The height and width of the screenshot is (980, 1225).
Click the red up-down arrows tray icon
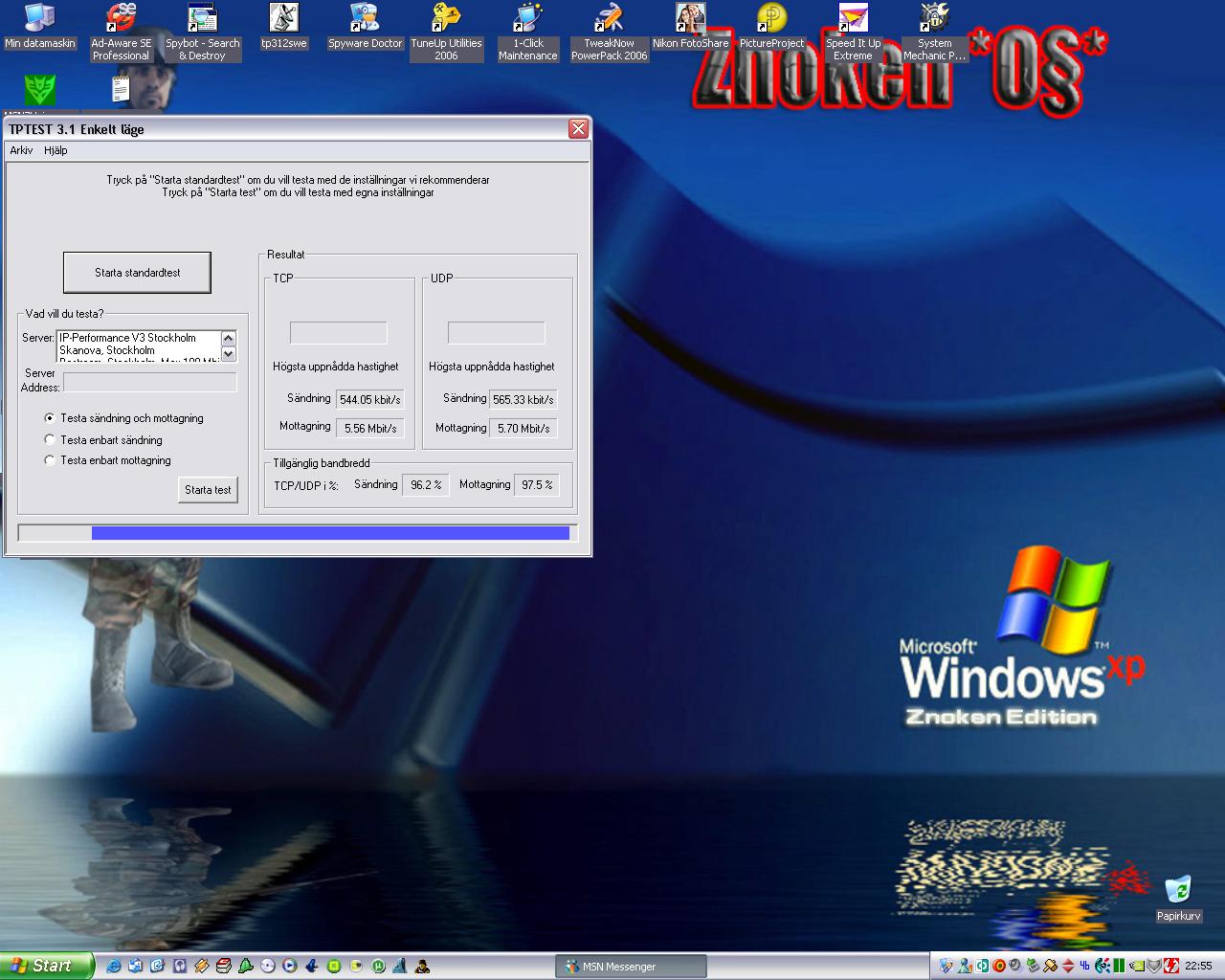tap(1068, 966)
